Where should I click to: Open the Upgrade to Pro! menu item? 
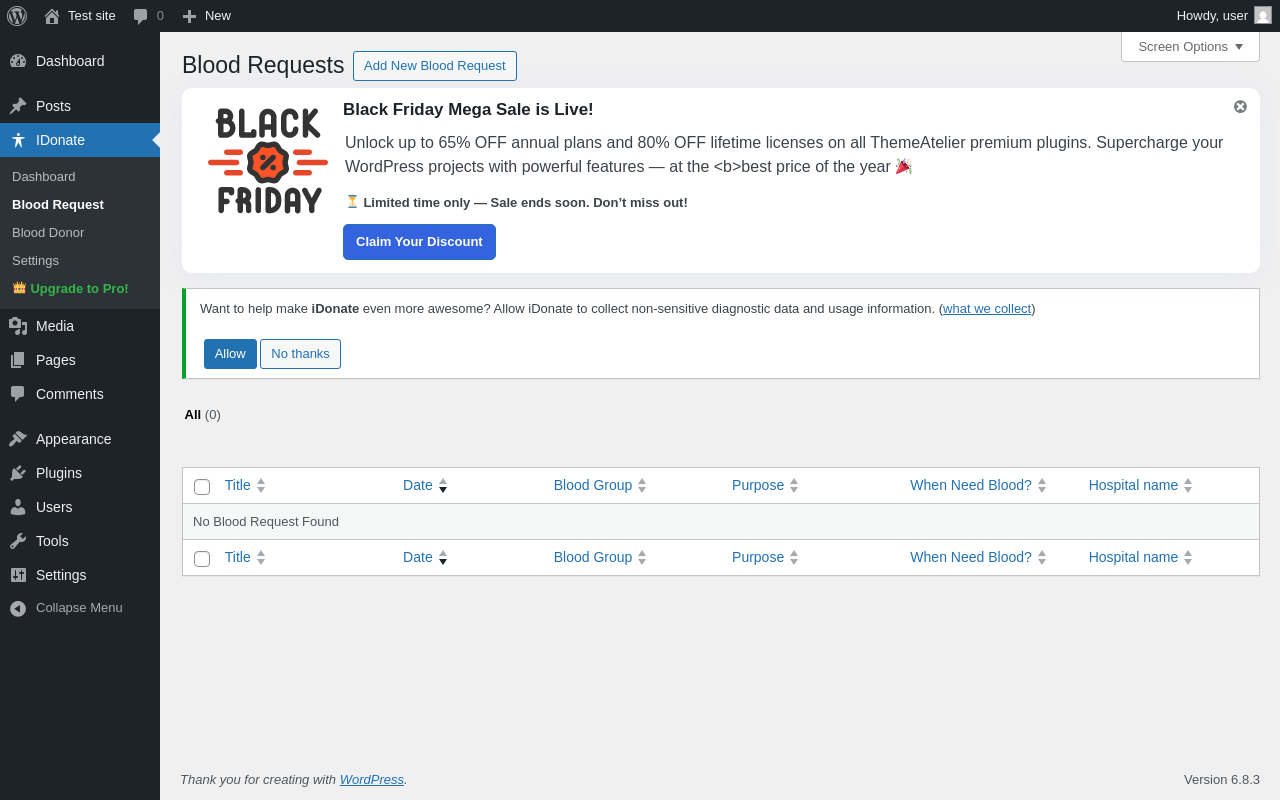79,289
